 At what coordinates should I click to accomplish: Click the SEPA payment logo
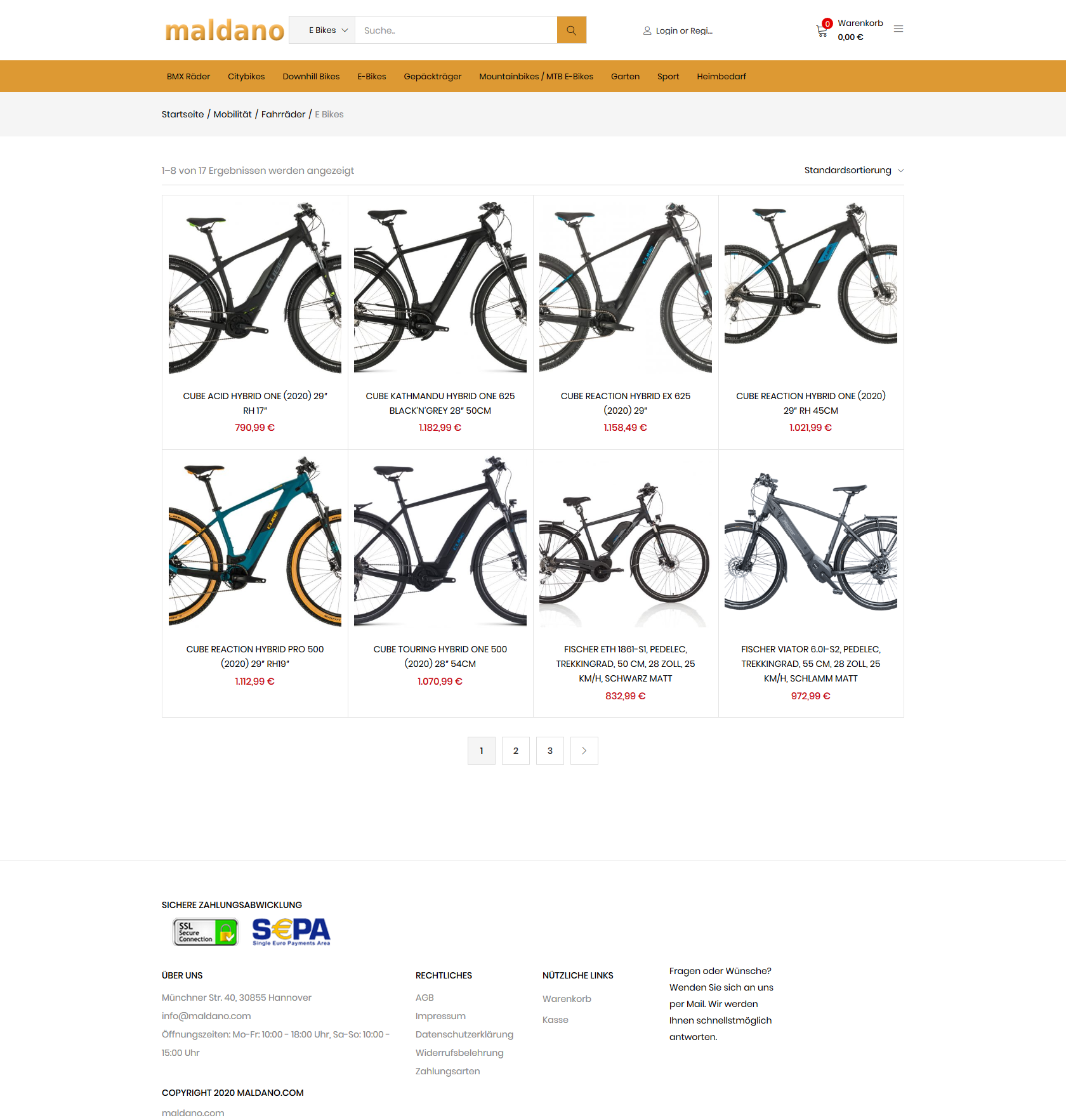click(x=291, y=932)
